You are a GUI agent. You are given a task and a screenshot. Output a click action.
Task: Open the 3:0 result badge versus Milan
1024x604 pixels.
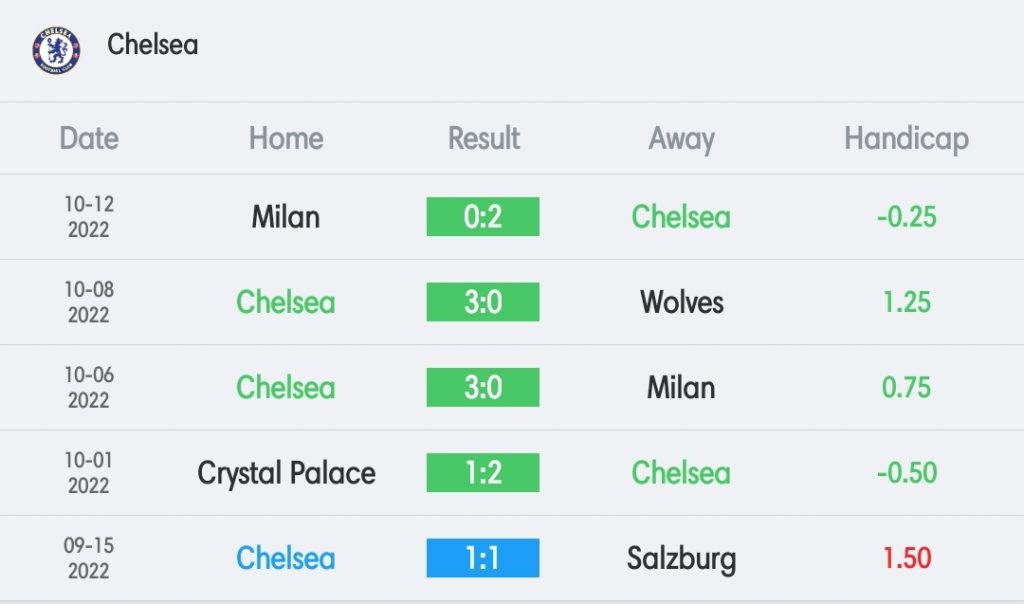483,387
